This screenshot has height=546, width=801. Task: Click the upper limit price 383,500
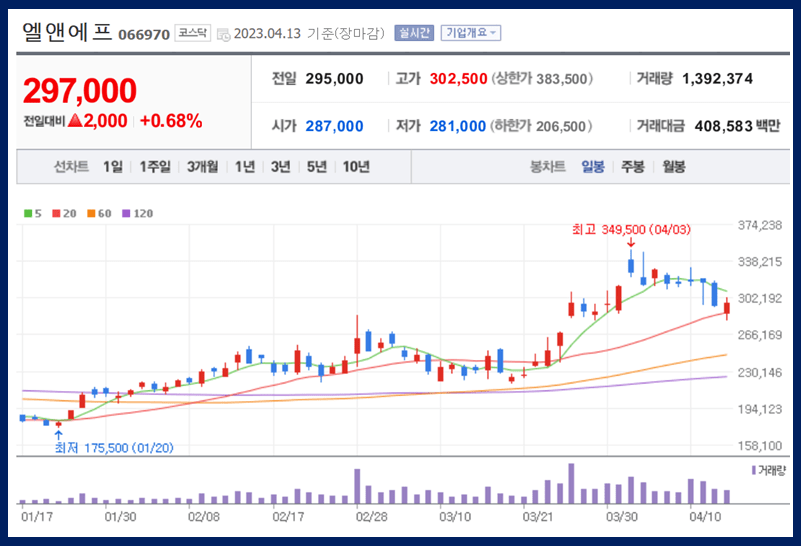click(562, 79)
